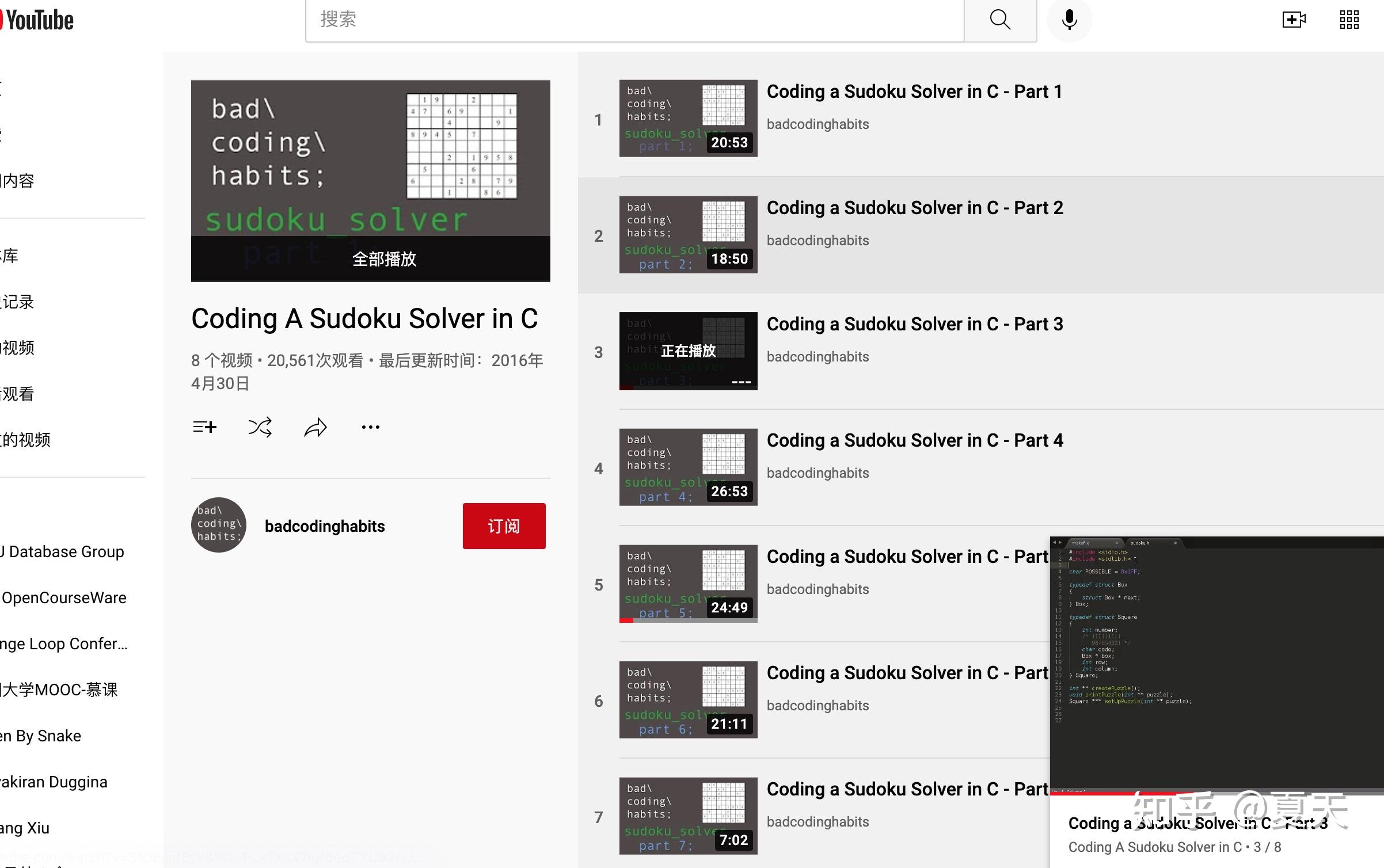1384x868 pixels.
Task: Click the save playlist icon
Action: [x=204, y=427]
